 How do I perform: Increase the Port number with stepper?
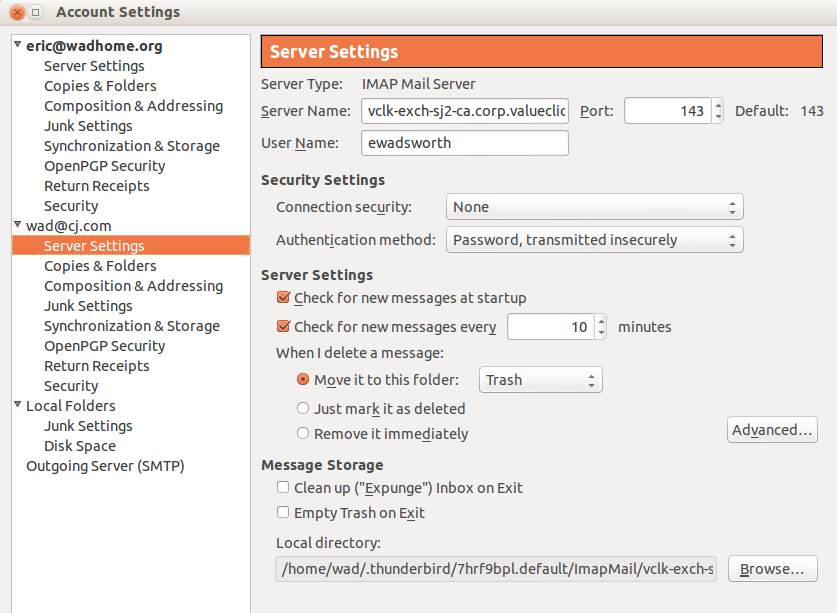[x=717, y=105]
